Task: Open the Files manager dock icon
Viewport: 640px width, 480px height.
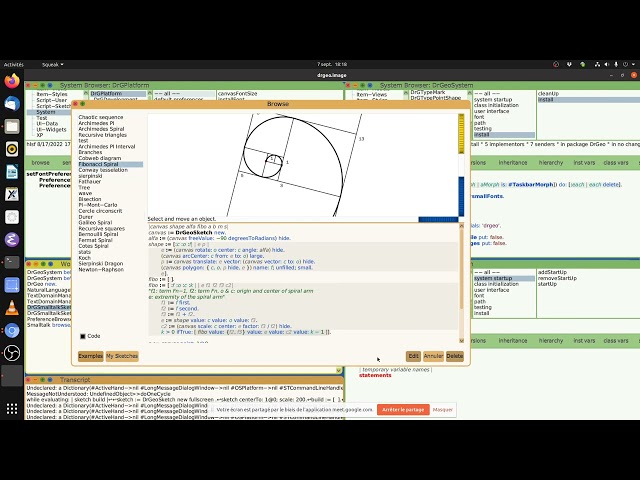Action: point(12,127)
